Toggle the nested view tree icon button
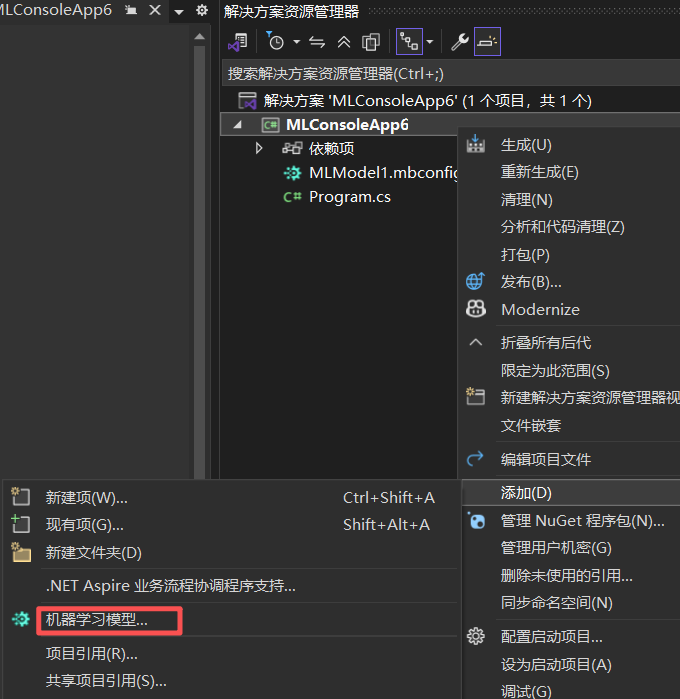The image size is (680, 699). pos(409,42)
